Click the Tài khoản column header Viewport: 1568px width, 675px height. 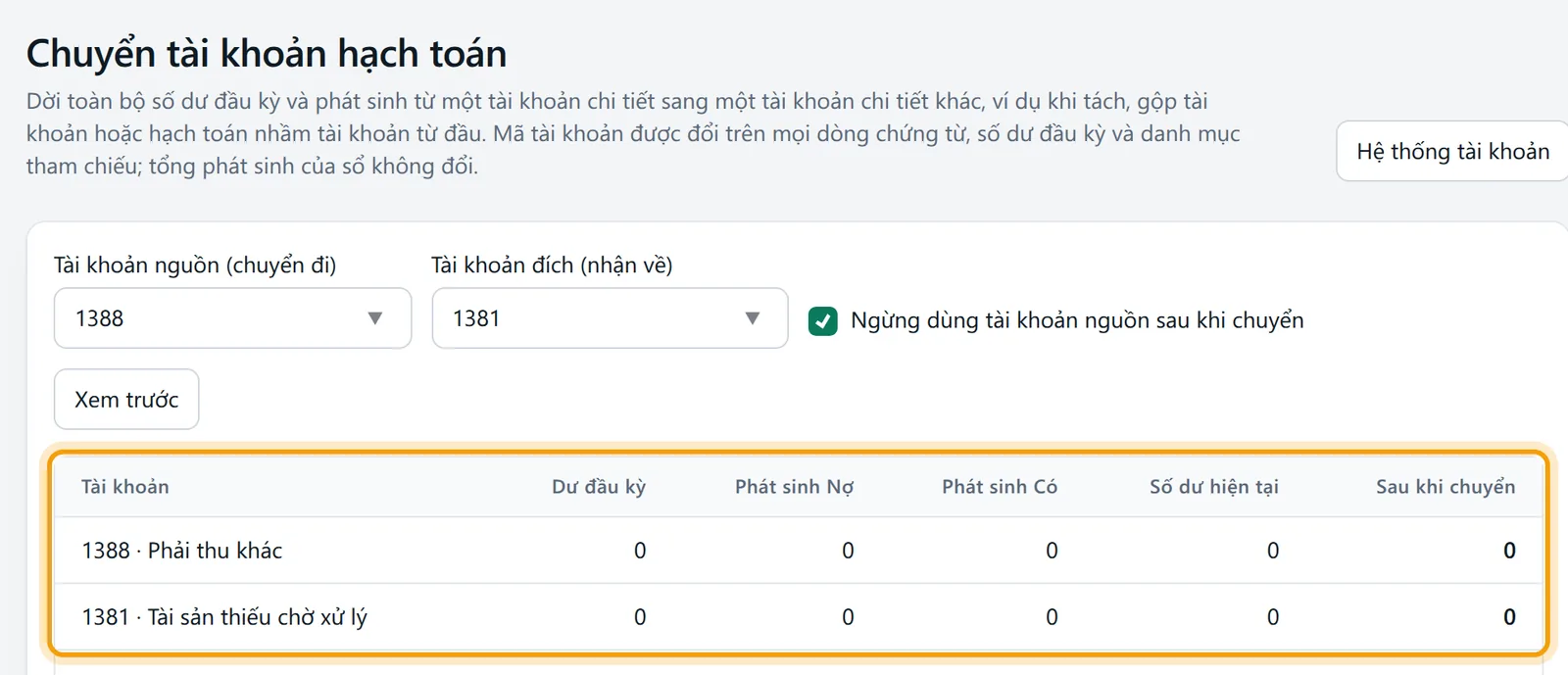point(125,487)
